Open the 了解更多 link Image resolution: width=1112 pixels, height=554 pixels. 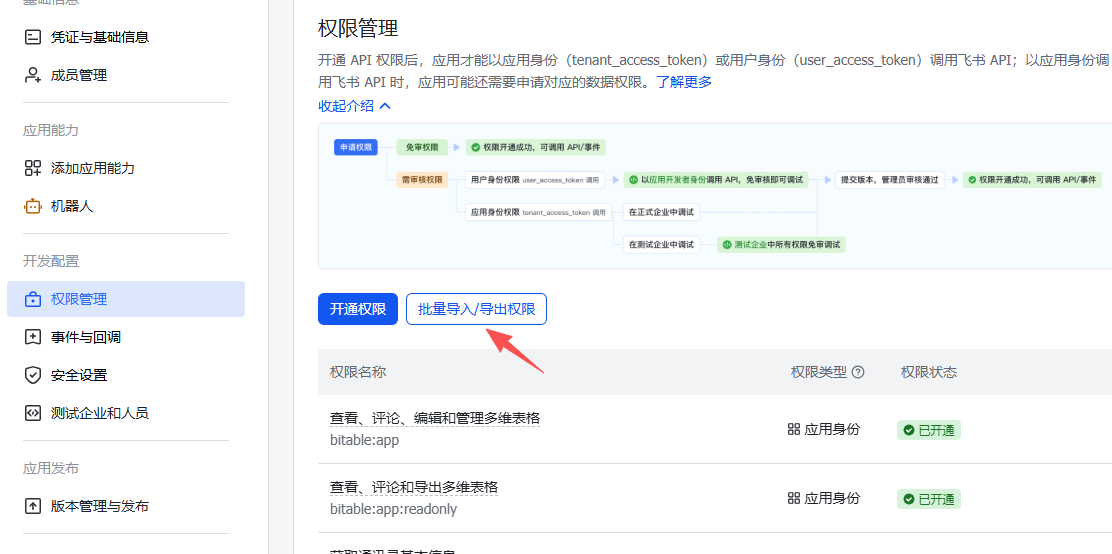click(x=684, y=82)
